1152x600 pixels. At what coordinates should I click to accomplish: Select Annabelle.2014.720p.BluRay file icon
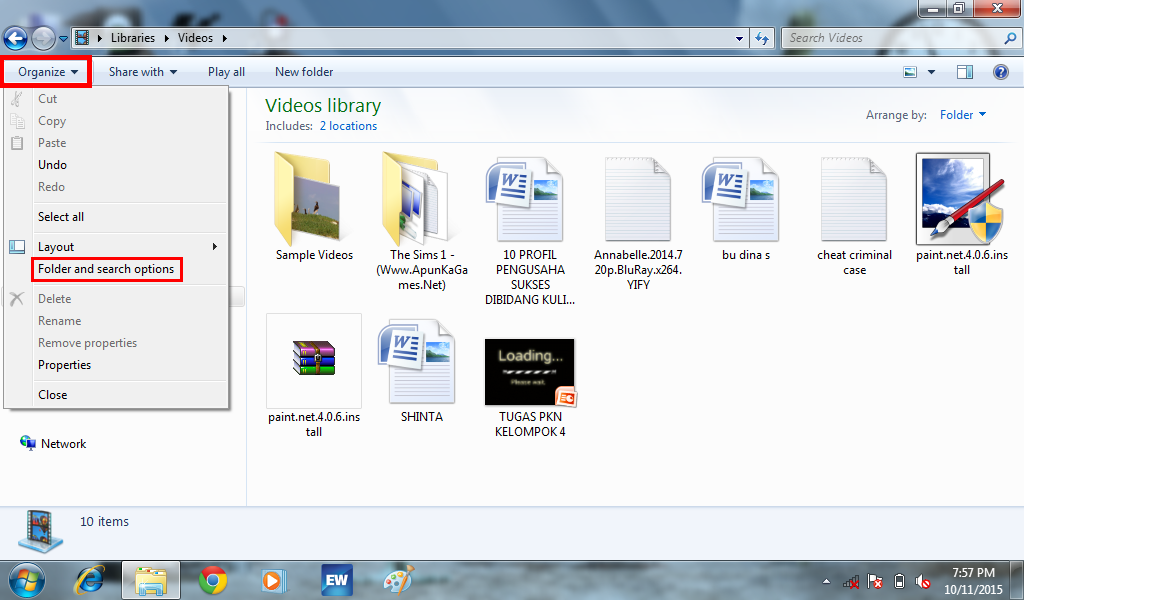pos(637,199)
